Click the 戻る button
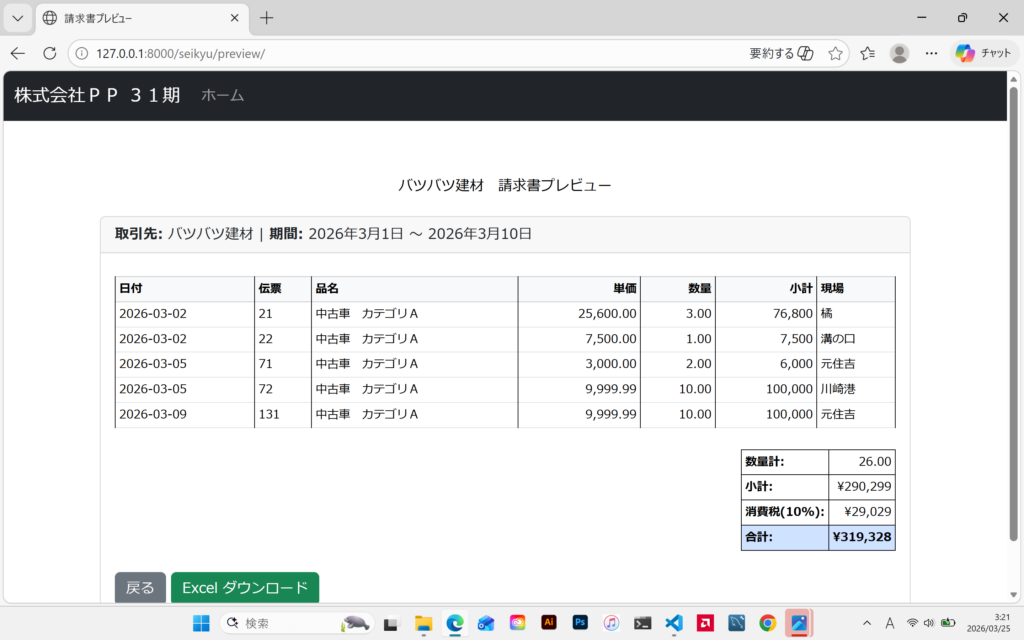Viewport: 1024px width, 640px height. (140, 588)
